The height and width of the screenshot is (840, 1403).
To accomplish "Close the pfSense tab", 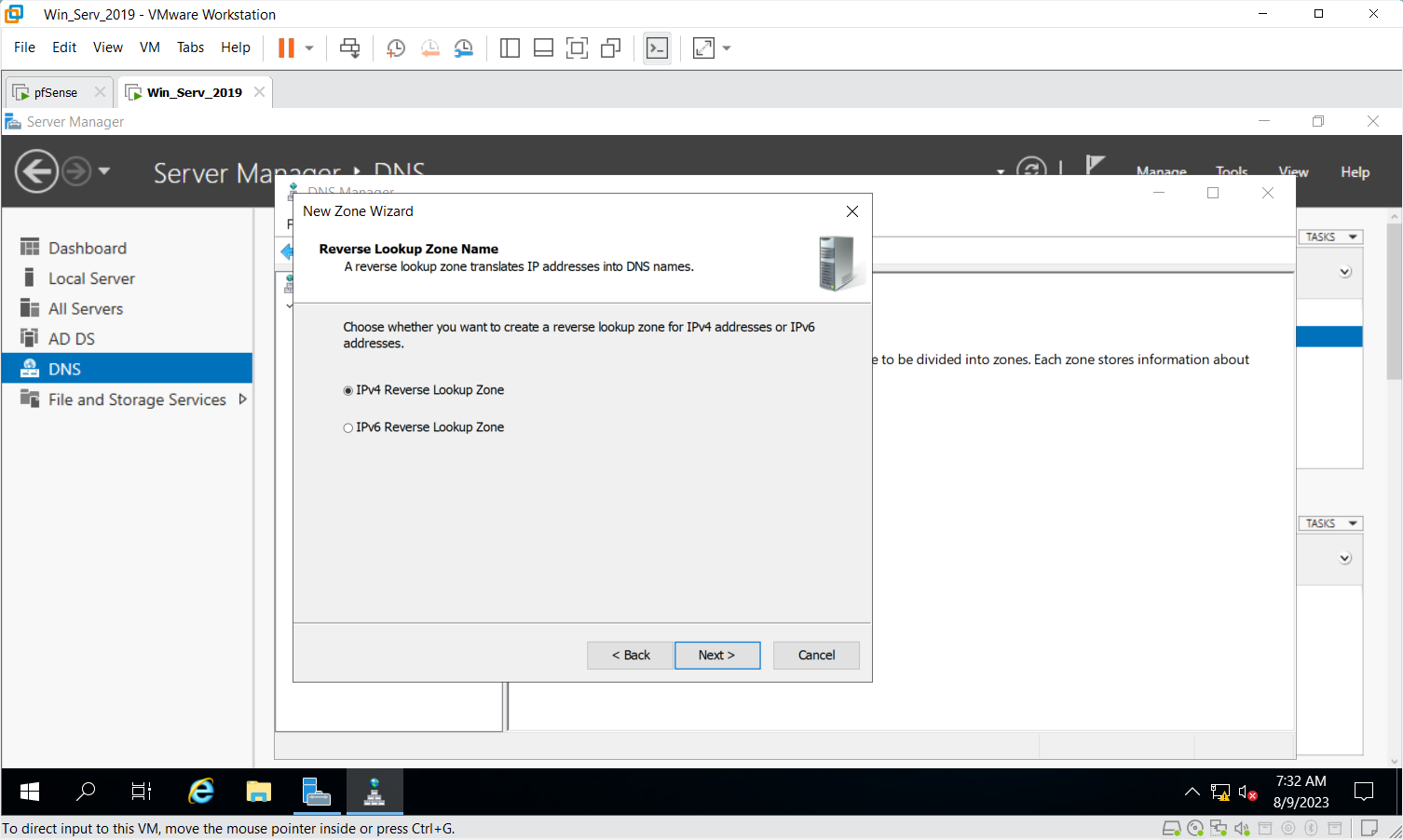I will coord(100,92).
